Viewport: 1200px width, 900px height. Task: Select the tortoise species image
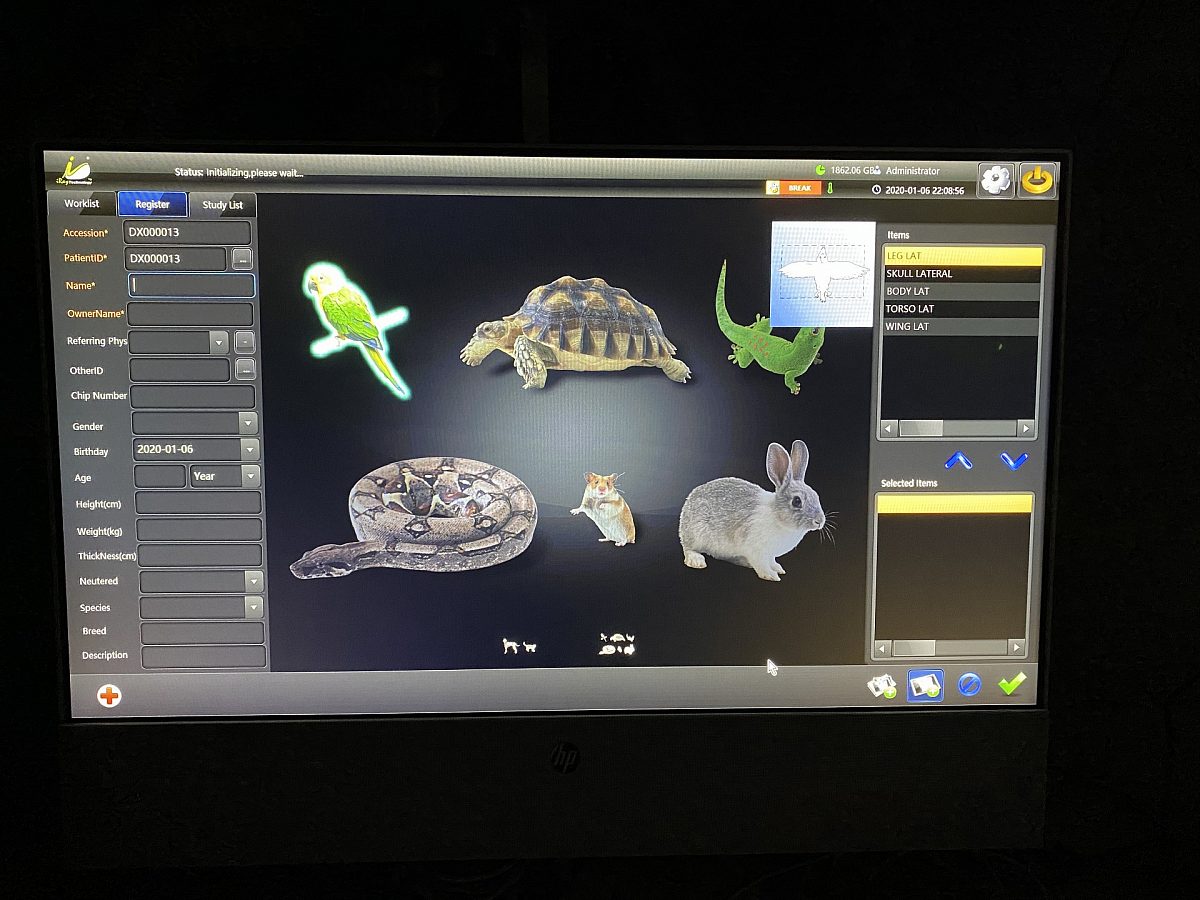[576, 333]
